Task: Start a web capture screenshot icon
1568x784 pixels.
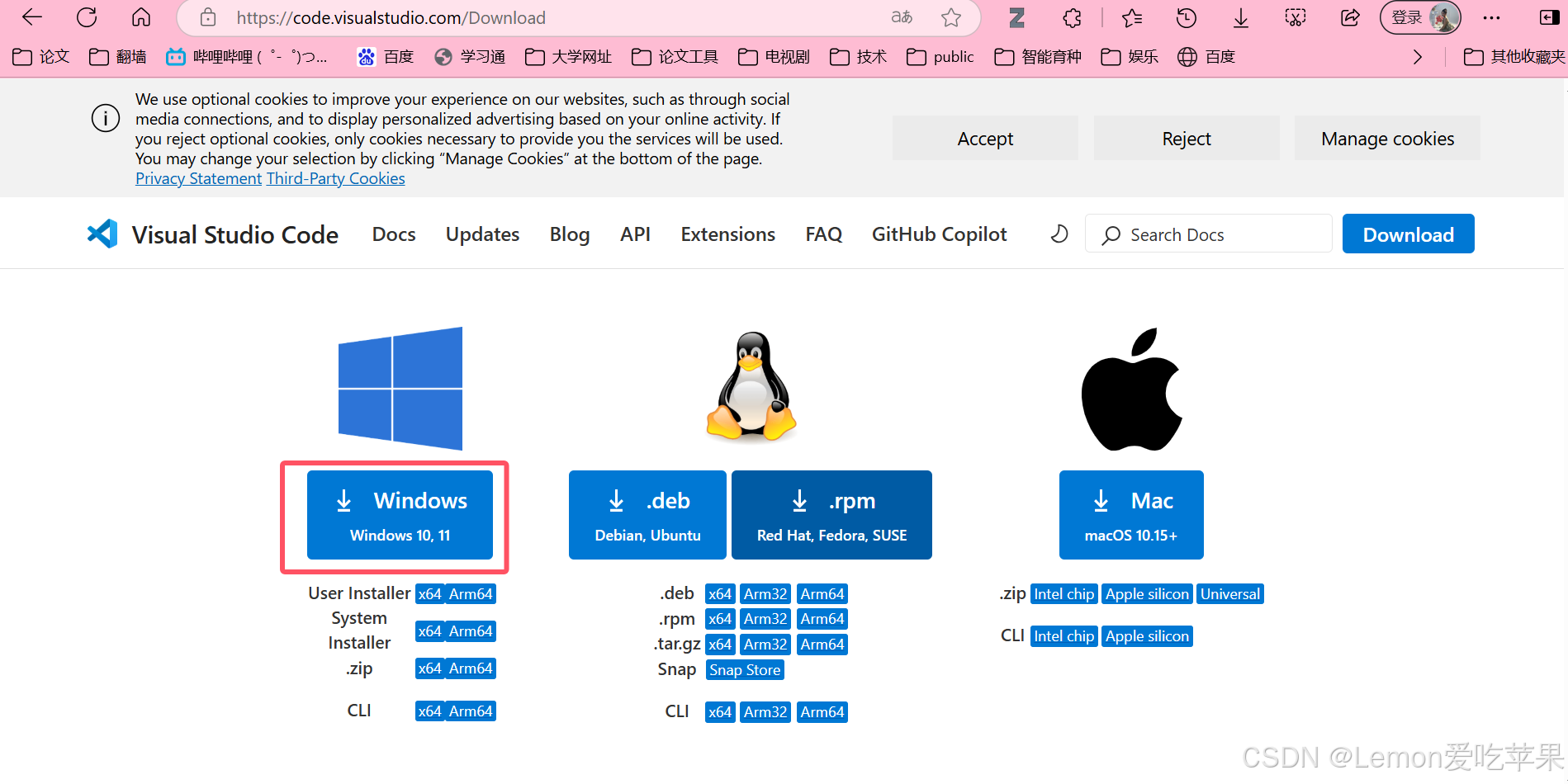Action: 1296,17
